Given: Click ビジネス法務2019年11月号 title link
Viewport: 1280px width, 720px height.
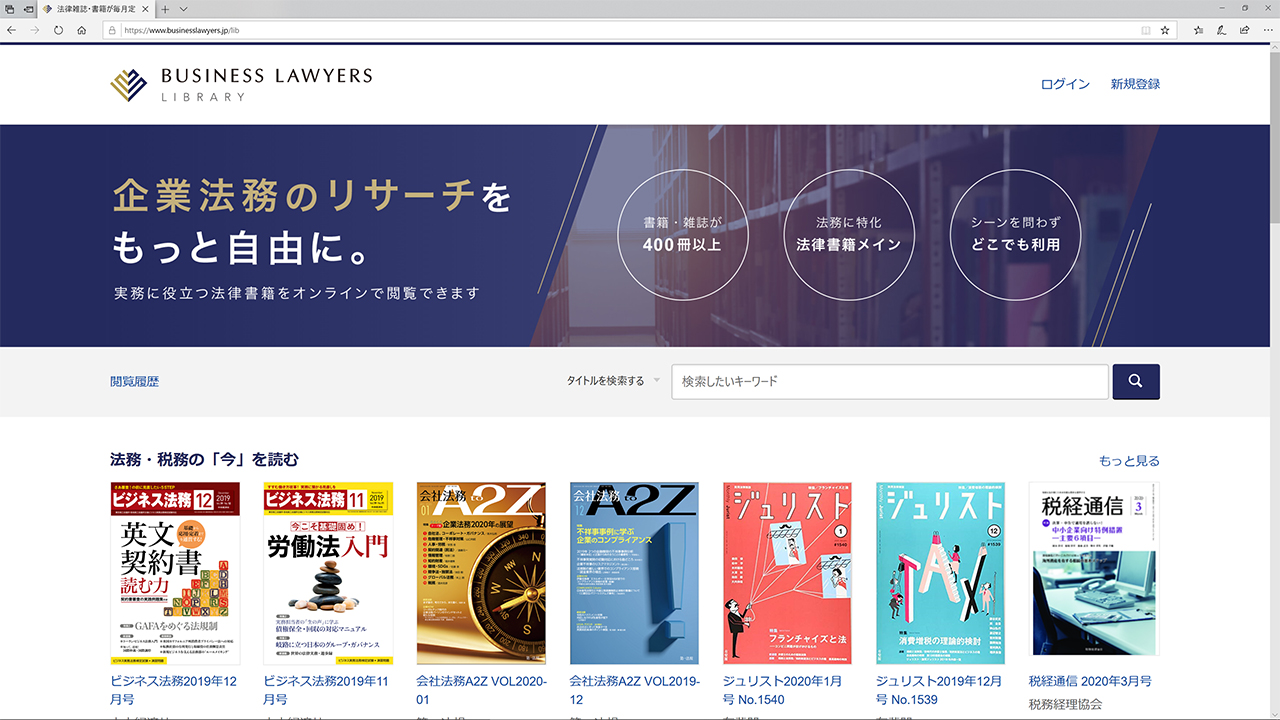Looking at the screenshot, I should click(x=326, y=690).
